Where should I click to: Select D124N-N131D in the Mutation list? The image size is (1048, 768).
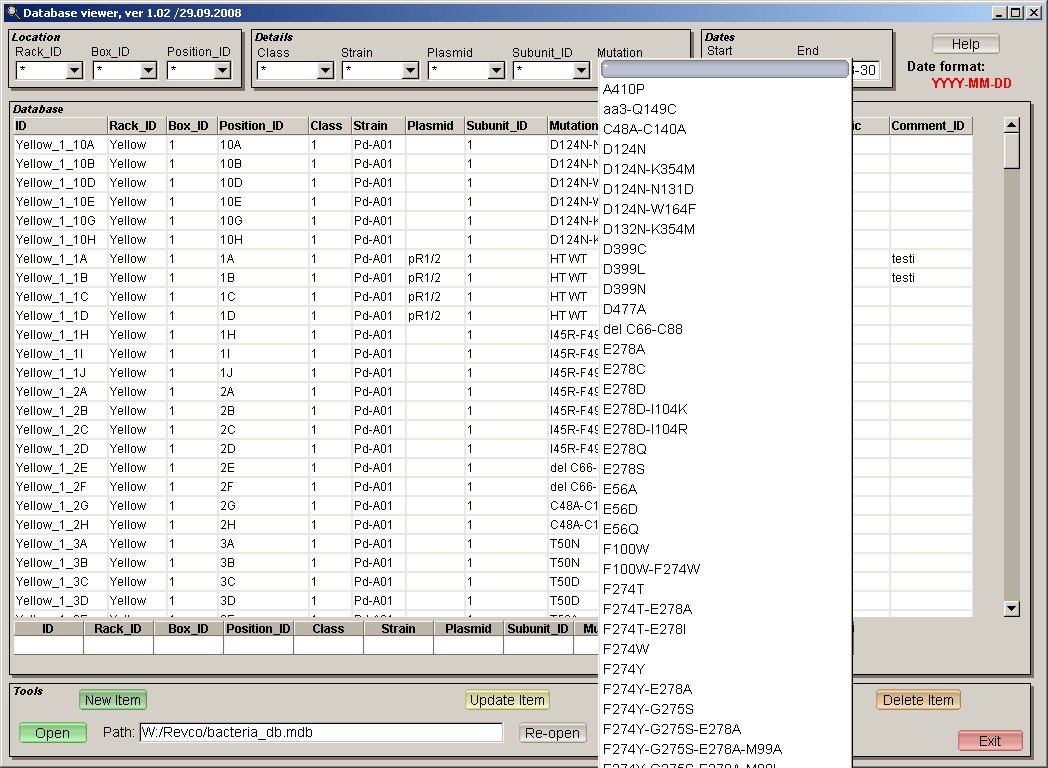click(725, 189)
